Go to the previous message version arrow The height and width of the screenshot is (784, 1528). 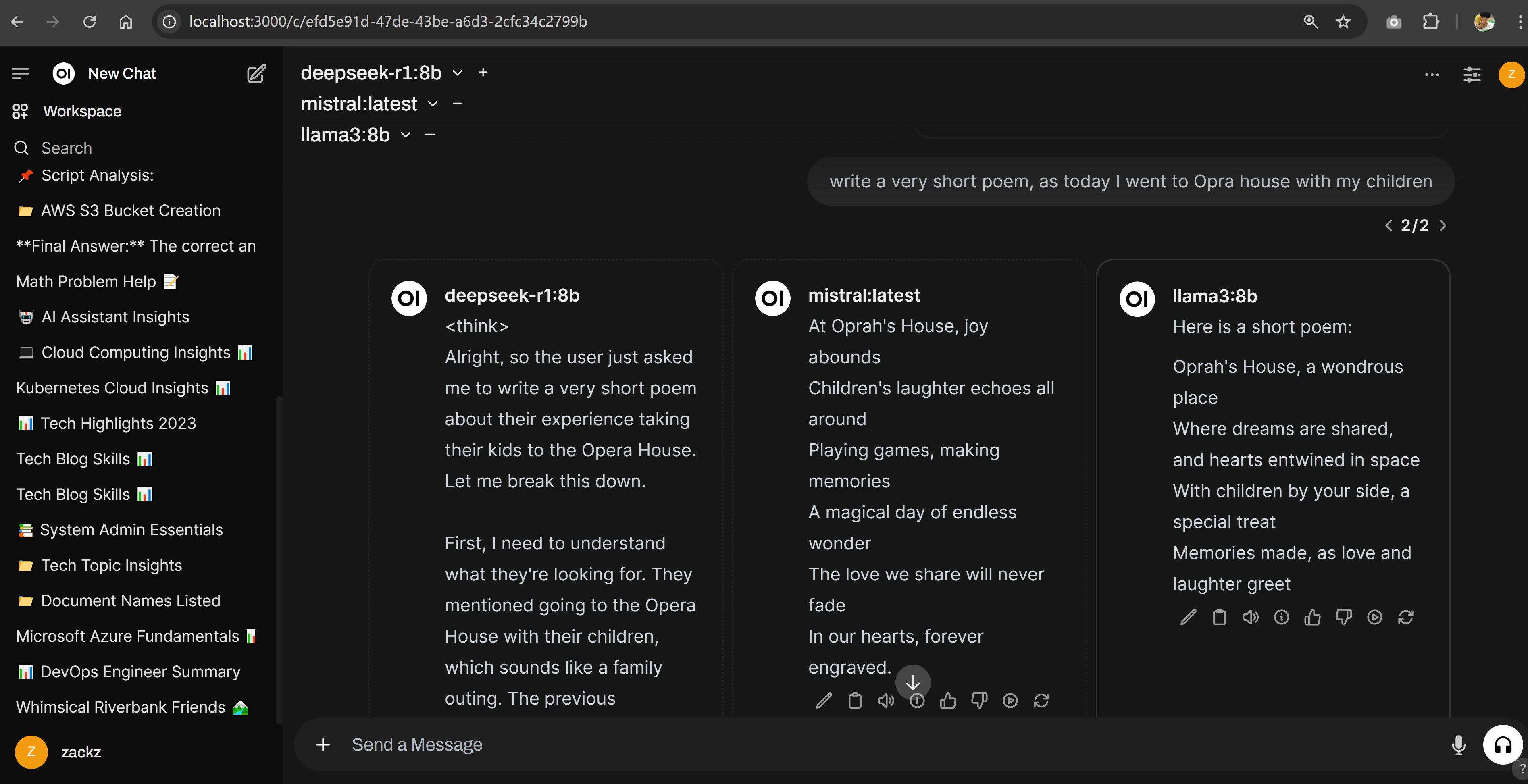[1389, 225]
